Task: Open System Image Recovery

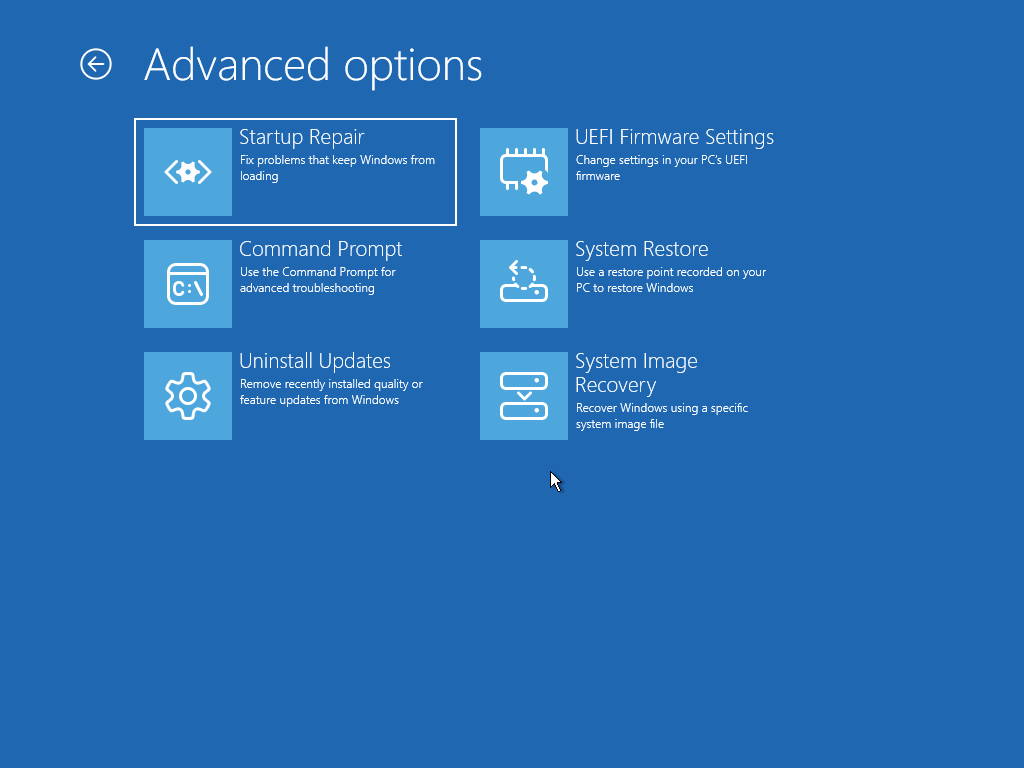Action: coord(630,395)
